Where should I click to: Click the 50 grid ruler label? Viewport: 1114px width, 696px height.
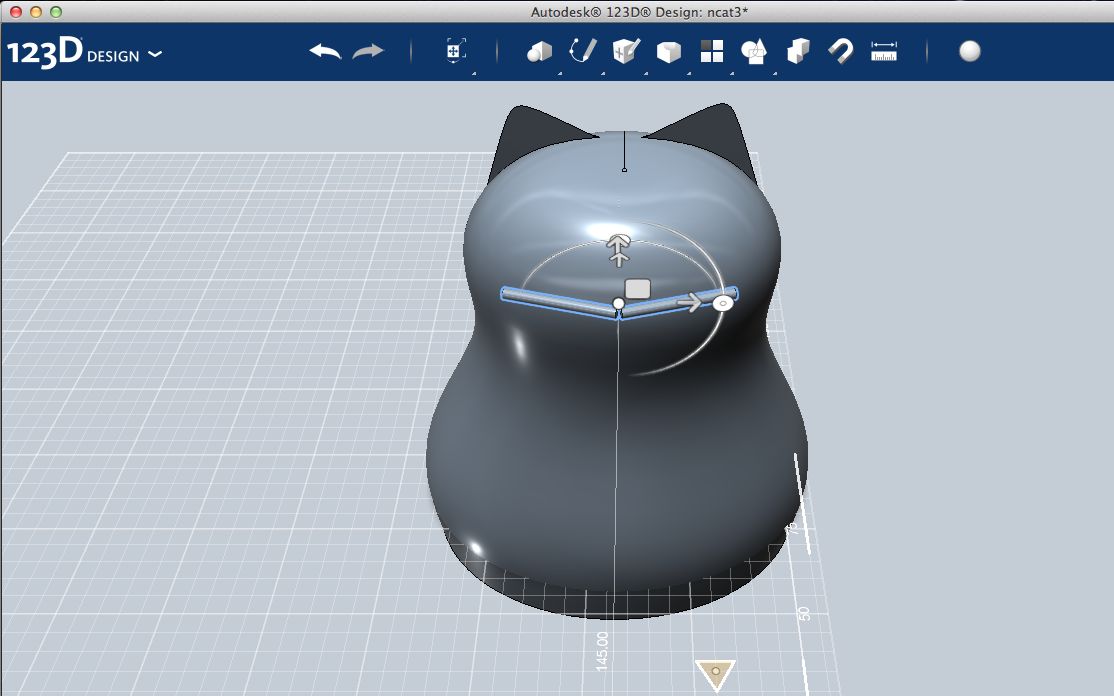coord(804,614)
